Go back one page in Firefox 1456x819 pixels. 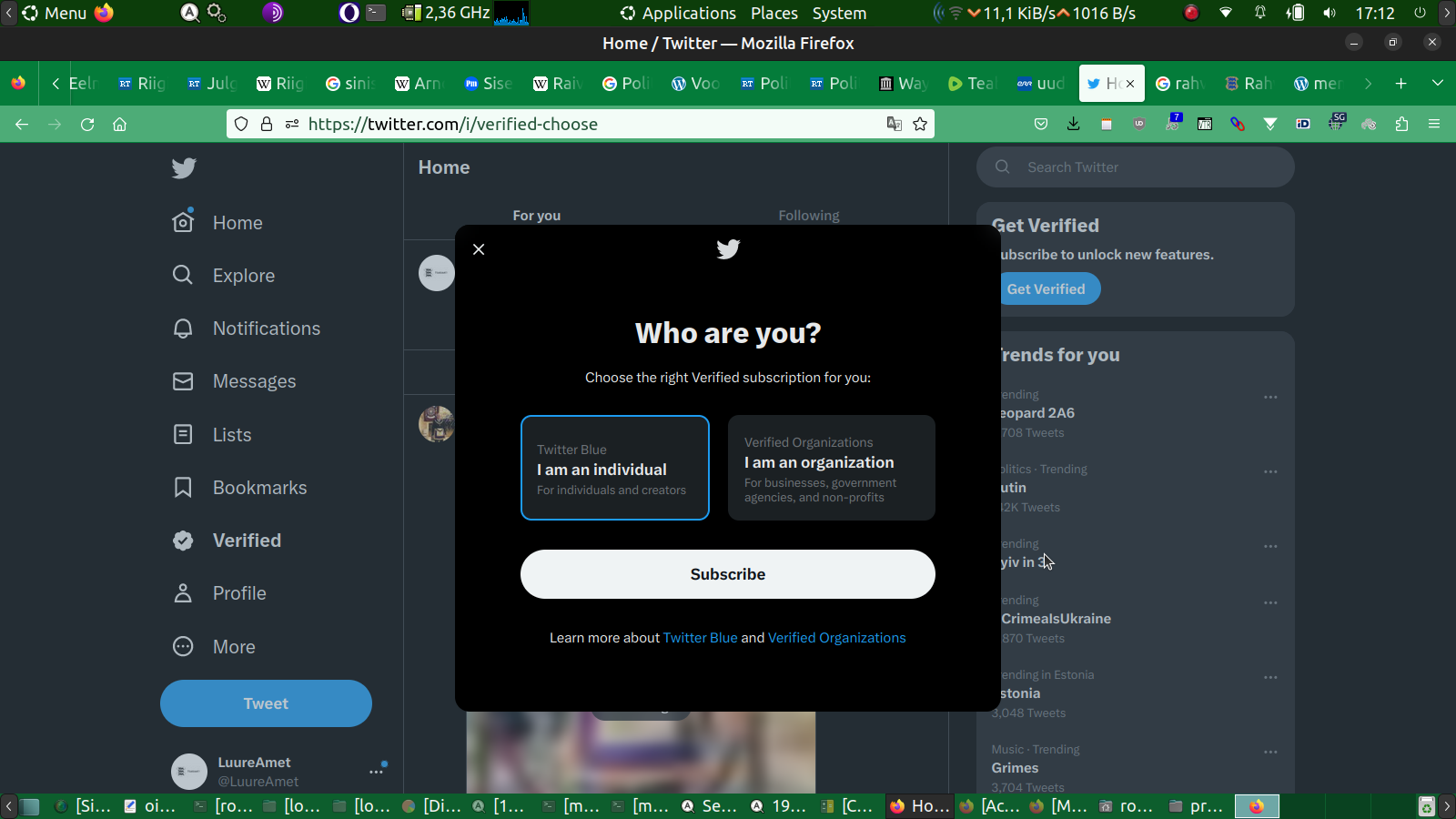(x=22, y=124)
